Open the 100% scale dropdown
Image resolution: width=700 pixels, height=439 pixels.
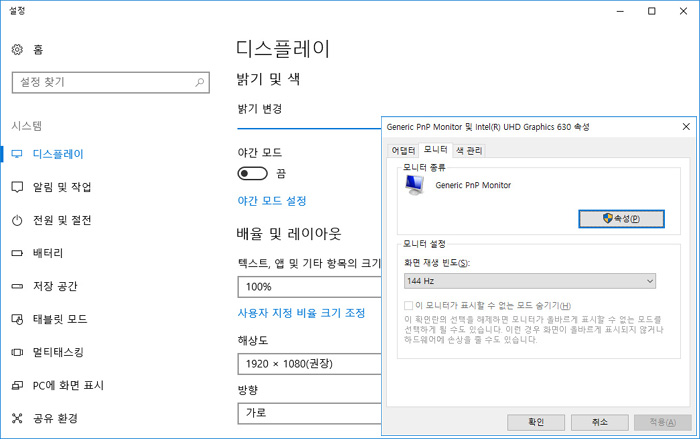308,287
